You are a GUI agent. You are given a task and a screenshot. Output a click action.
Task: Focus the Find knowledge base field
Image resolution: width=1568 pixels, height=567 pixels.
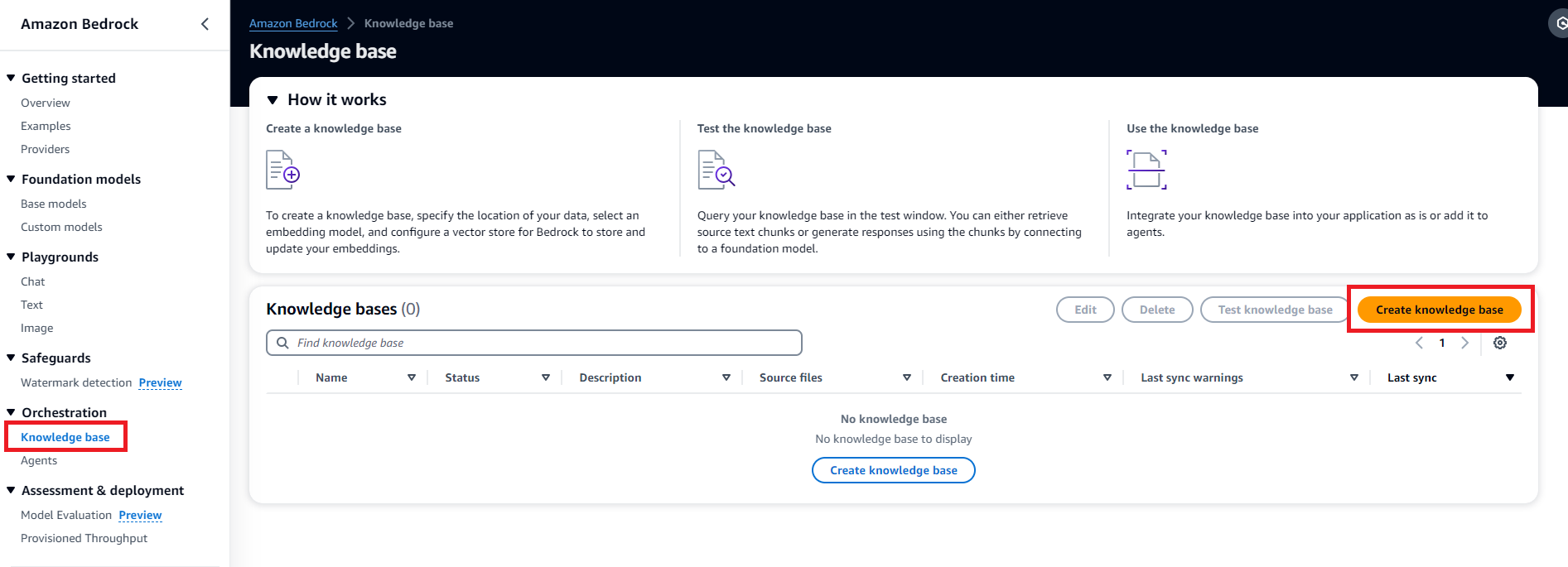[x=534, y=343]
